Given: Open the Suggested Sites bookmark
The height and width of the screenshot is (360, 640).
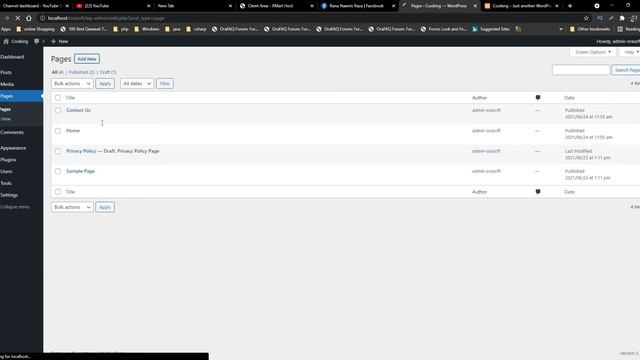Looking at the screenshot, I should point(491,29).
